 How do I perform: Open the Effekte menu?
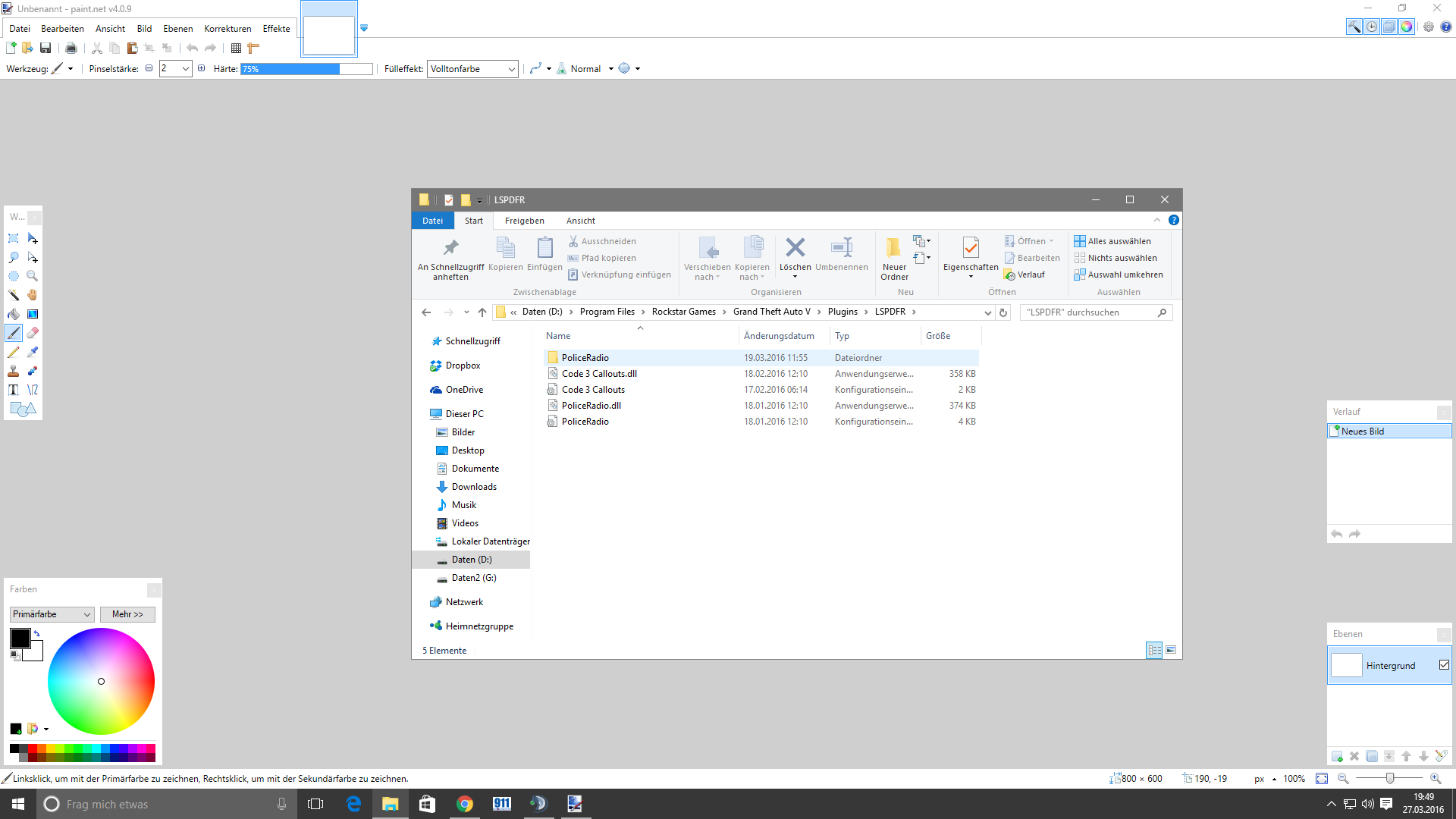tap(276, 29)
